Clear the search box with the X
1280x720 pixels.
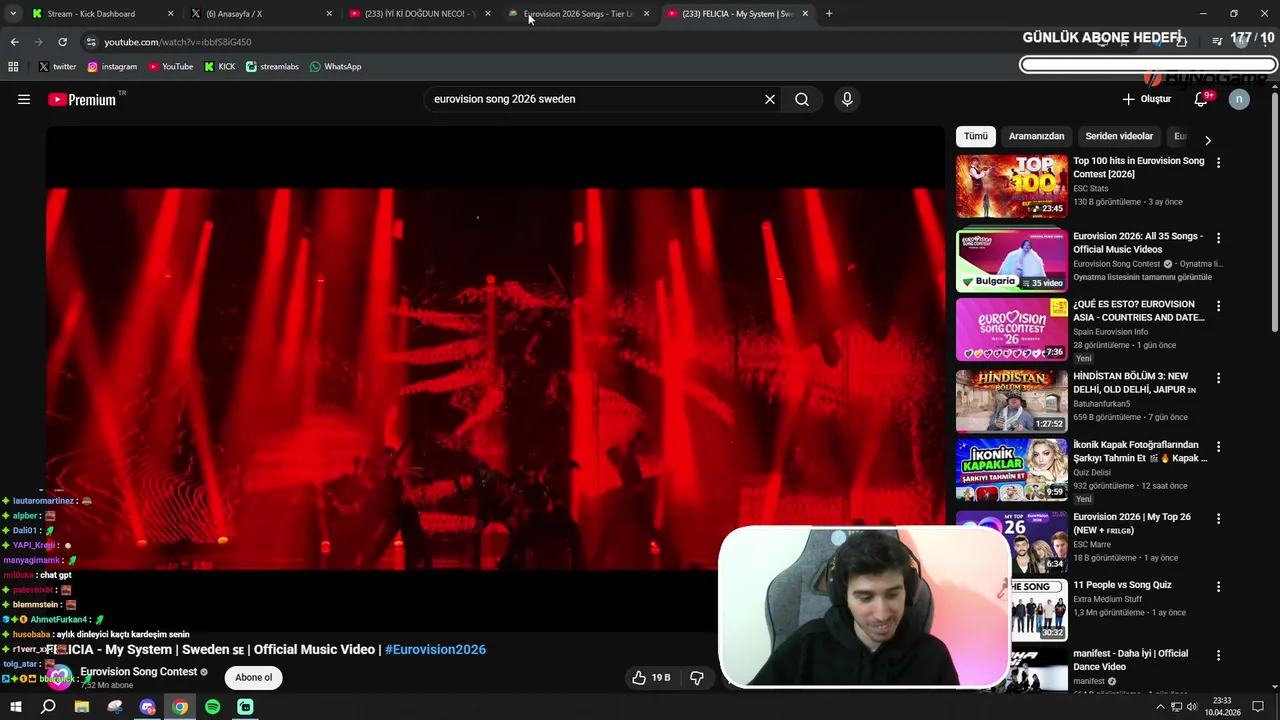[x=770, y=99]
